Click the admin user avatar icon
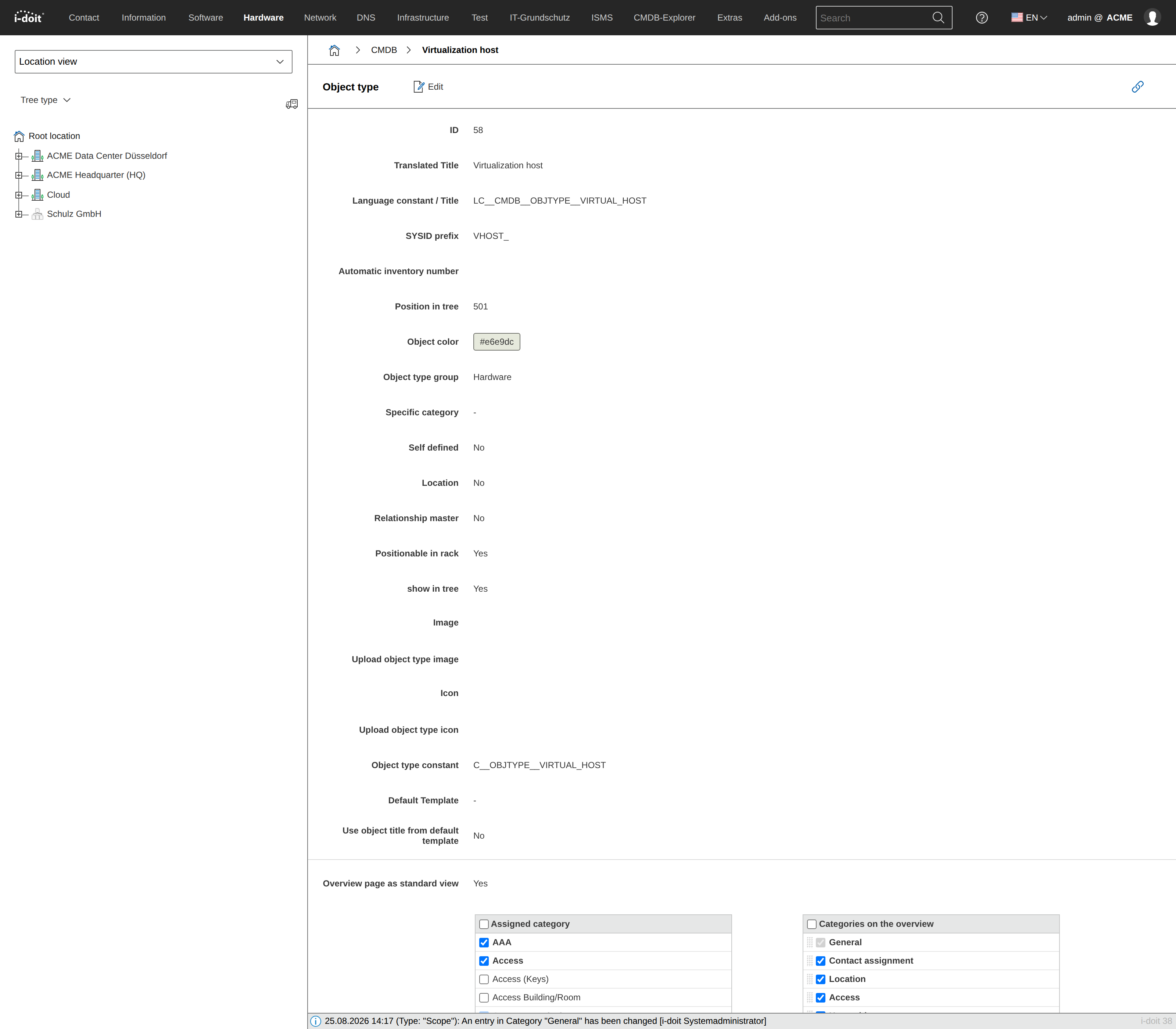1176x1029 pixels. [1151, 18]
